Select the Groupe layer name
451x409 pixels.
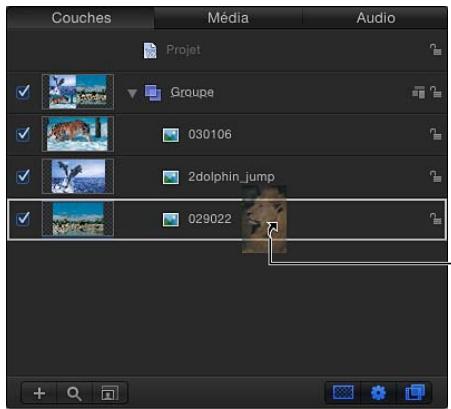[192, 92]
